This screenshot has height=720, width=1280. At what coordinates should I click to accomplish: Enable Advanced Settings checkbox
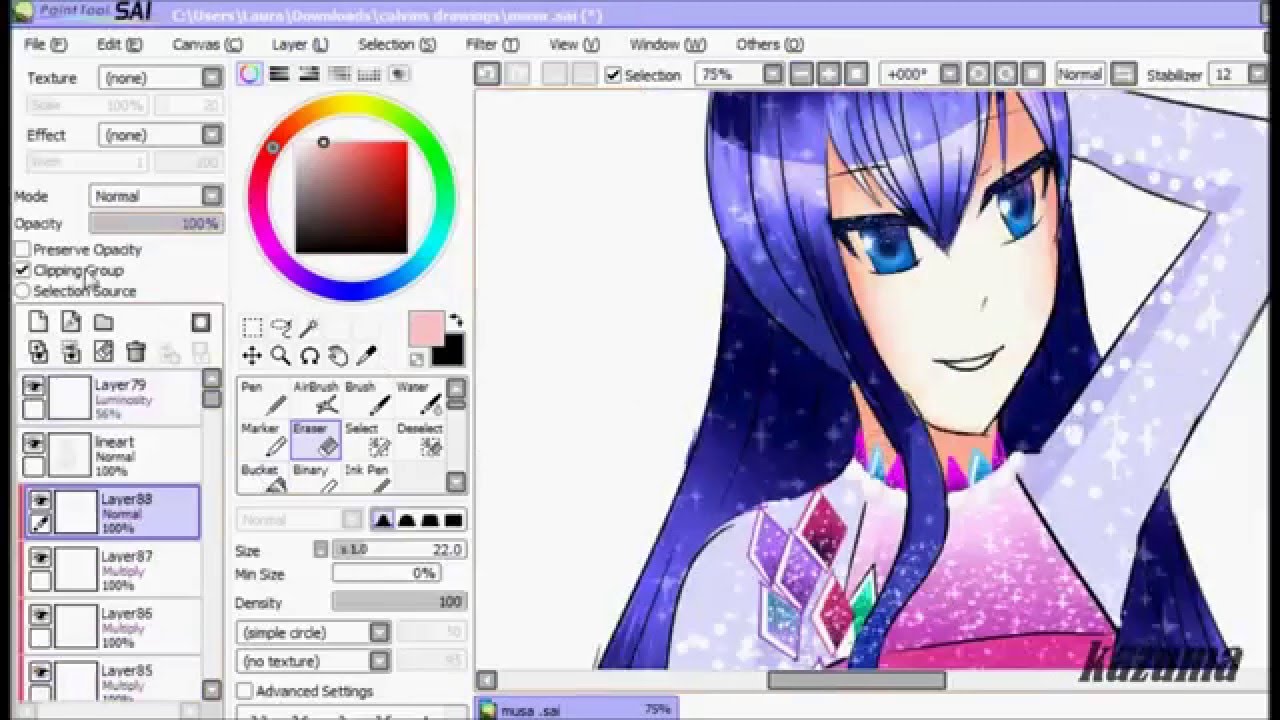coord(244,691)
